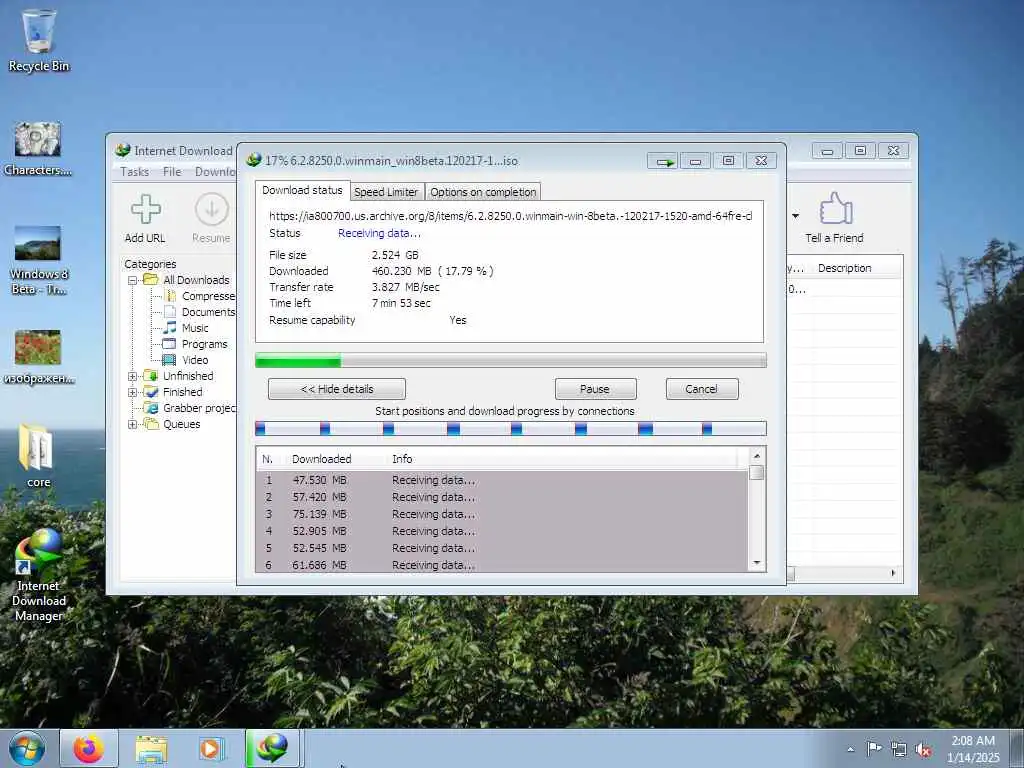Click the muted volume tray icon
This screenshot has width=1024, height=768.
(x=923, y=749)
